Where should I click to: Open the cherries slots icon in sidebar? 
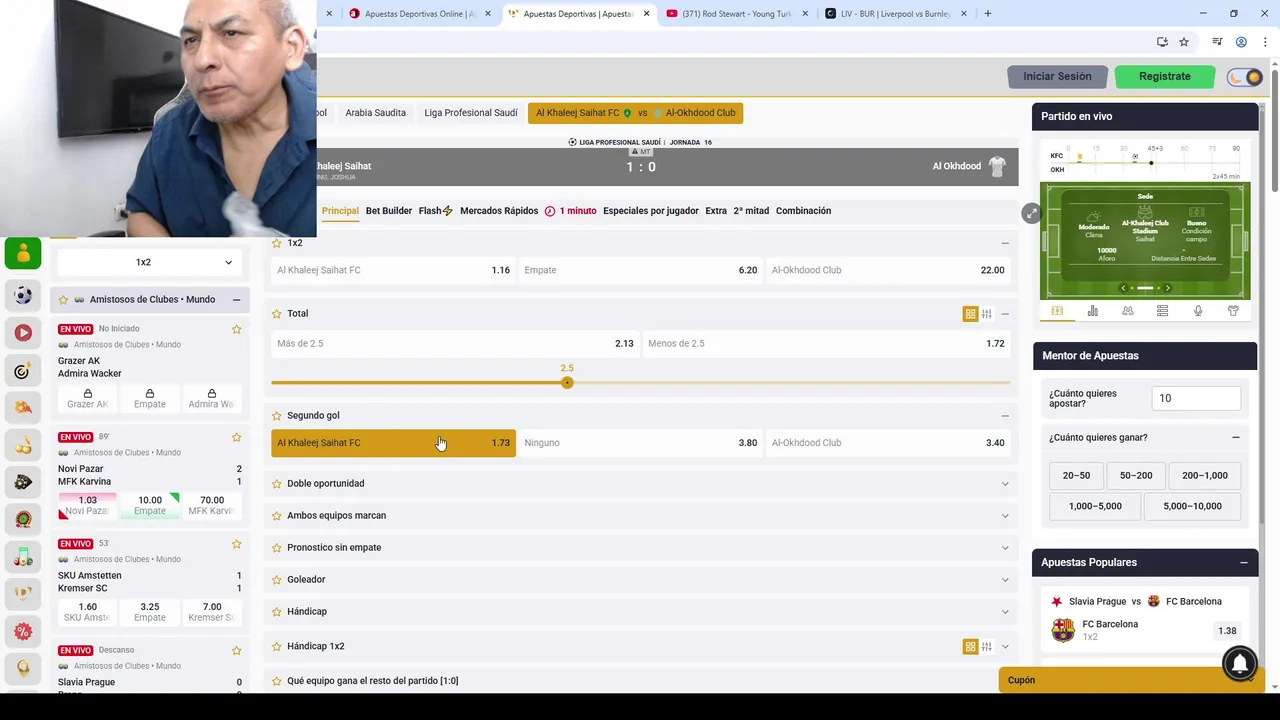(x=23, y=444)
